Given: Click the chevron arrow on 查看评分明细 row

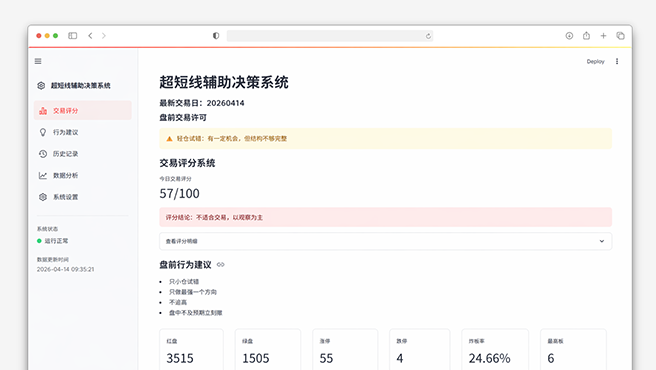Looking at the screenshot, I should coord(602,241).
